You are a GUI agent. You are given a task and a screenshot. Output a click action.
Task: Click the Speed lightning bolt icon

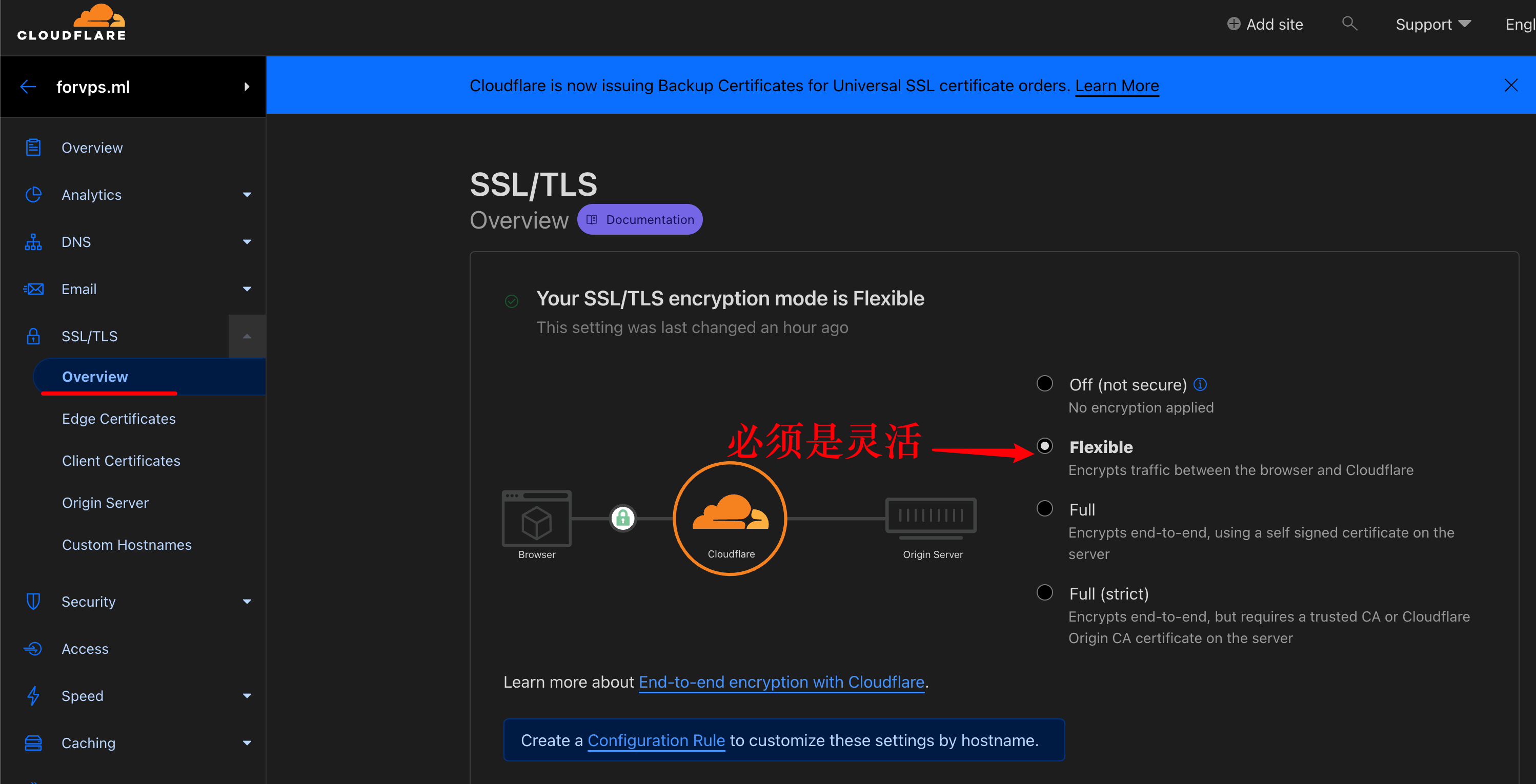click(x=33, y=695)
